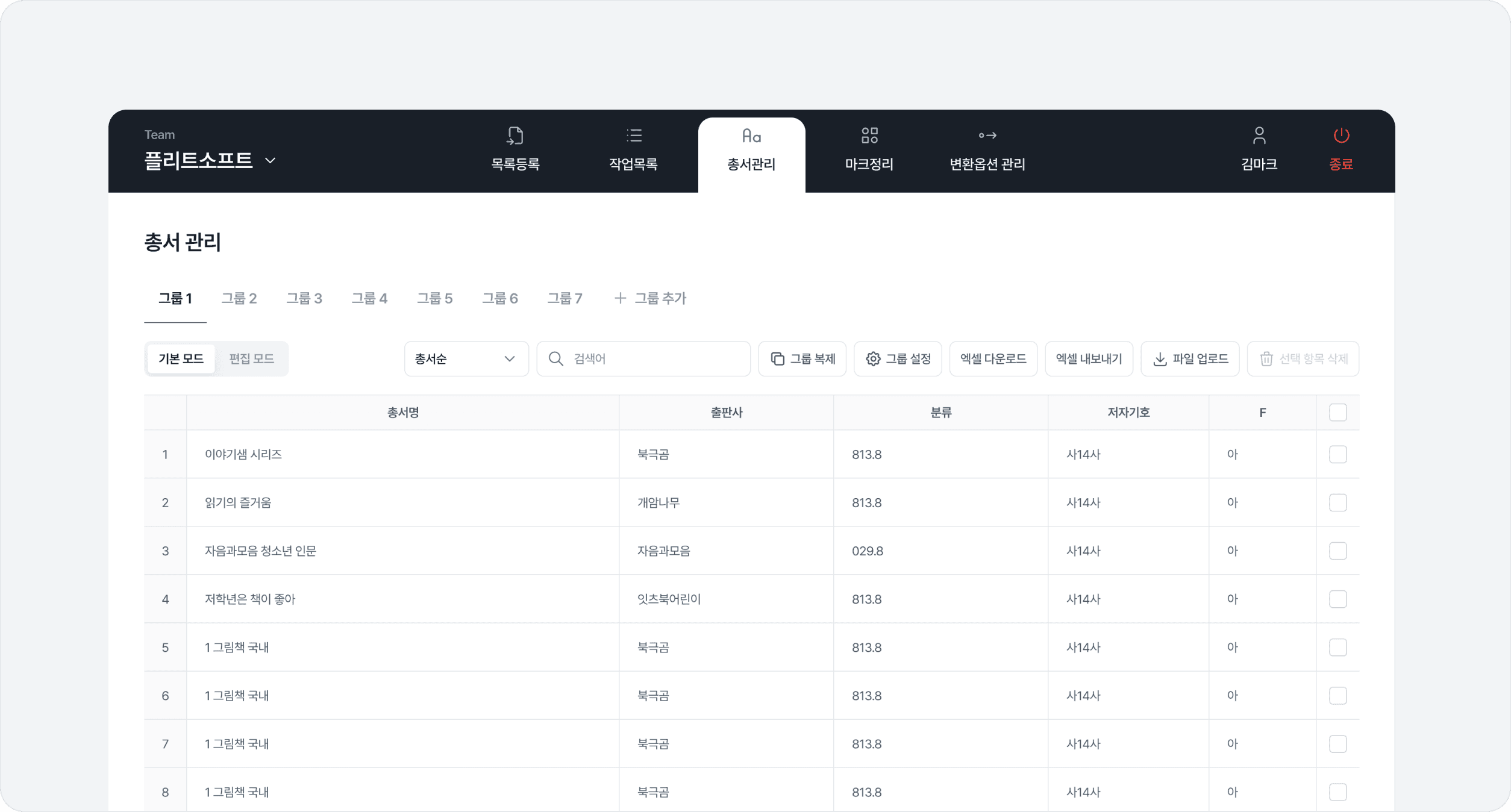Click the 작업목록 list icon
The image size is (1511, 812).
pos(634,136)
